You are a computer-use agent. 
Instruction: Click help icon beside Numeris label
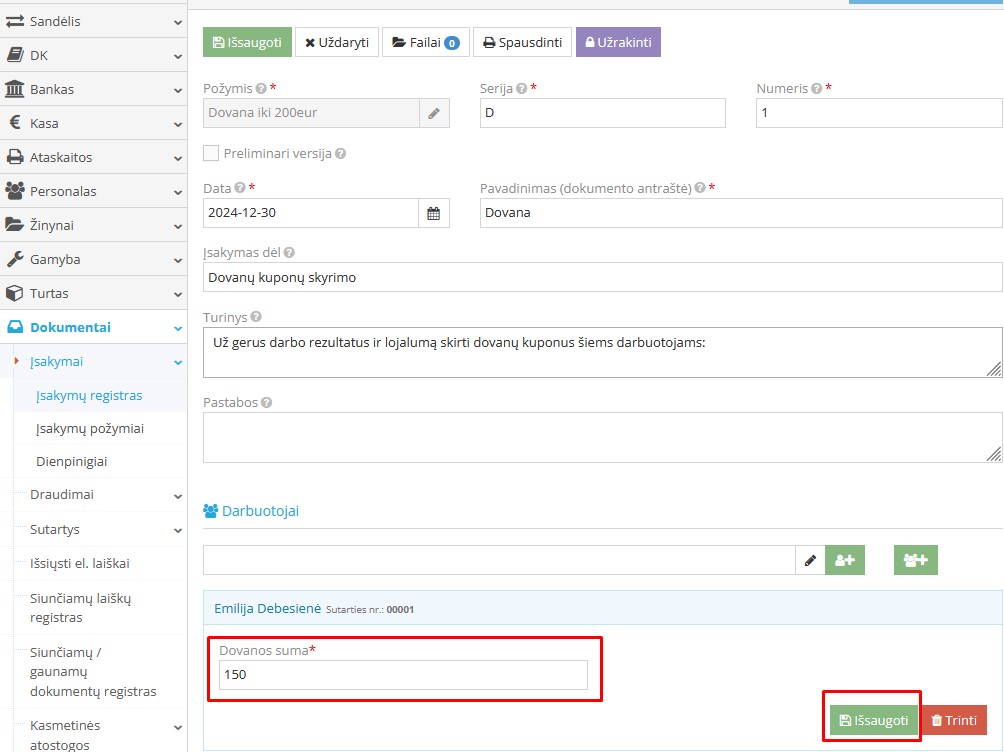[x=816, y=89]
